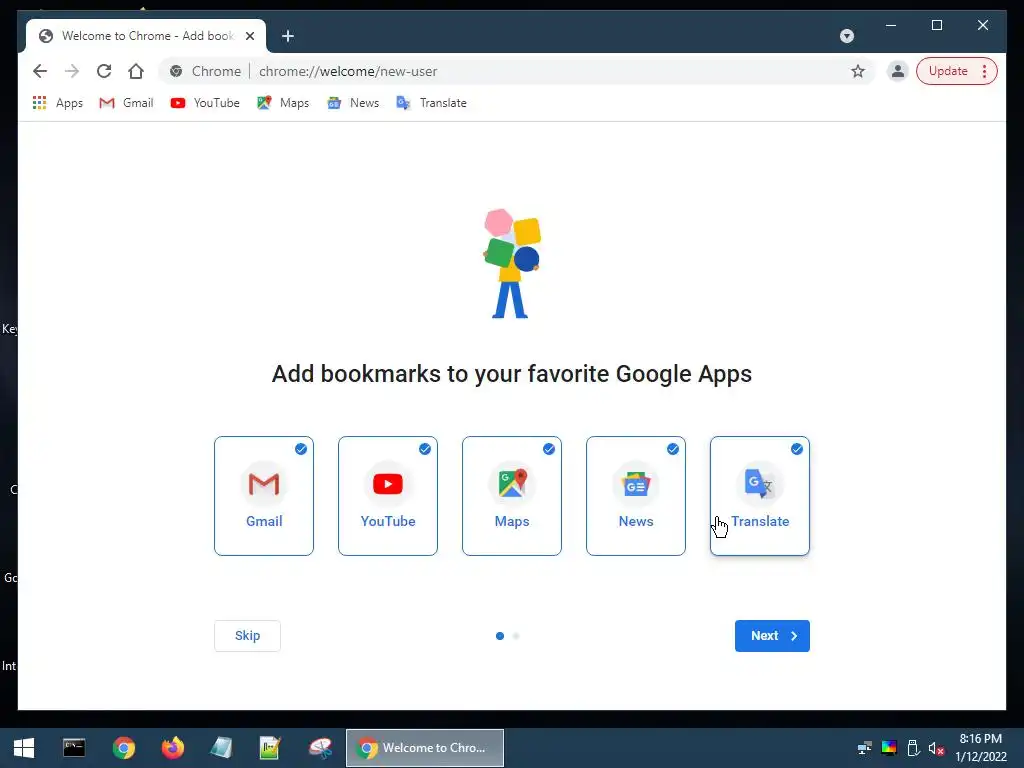
Task: Reload the welcome page
Action: pyautogui.click(x=104, y=71)
